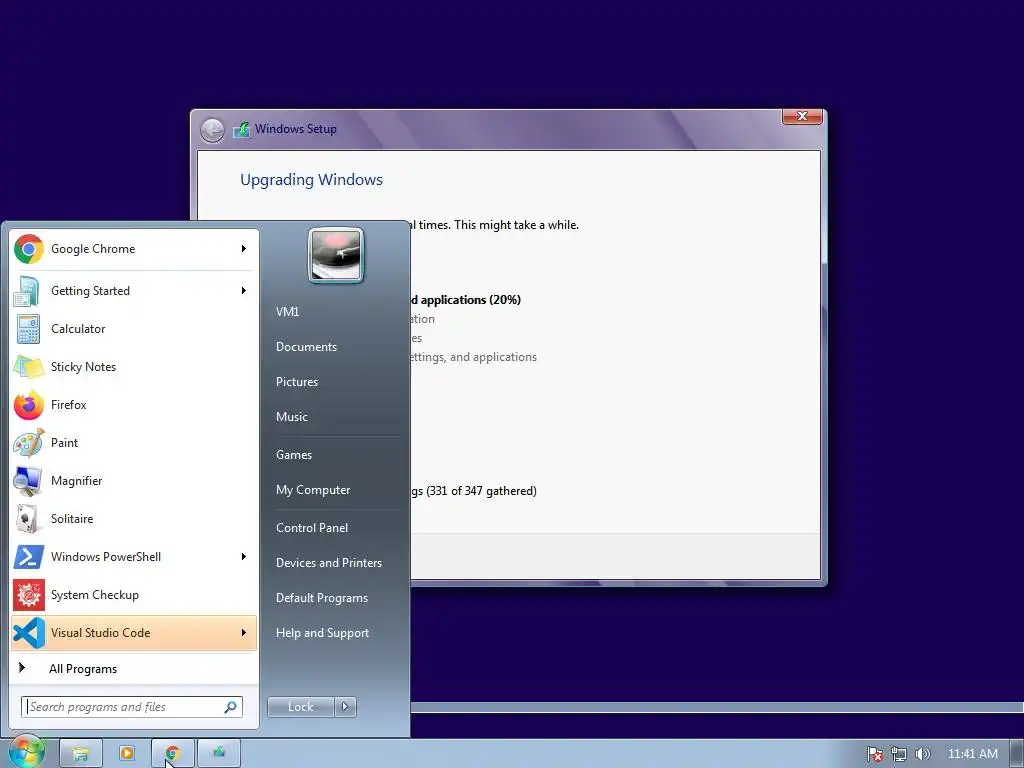Expand Google Chrome jump list arrow
Screen dimensions: 1024x768
pyautogui.click(x=244, y=249)
